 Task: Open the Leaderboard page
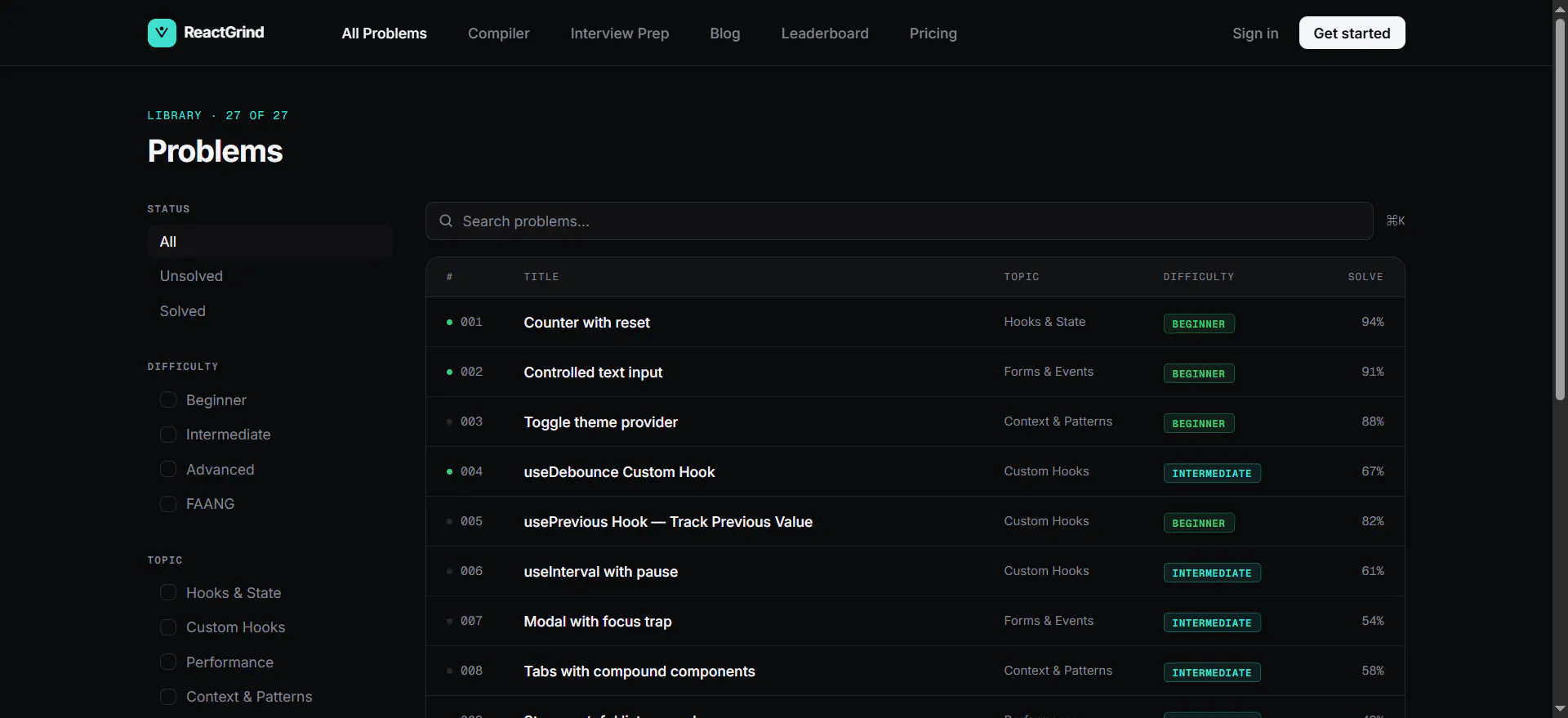(825, 33)
